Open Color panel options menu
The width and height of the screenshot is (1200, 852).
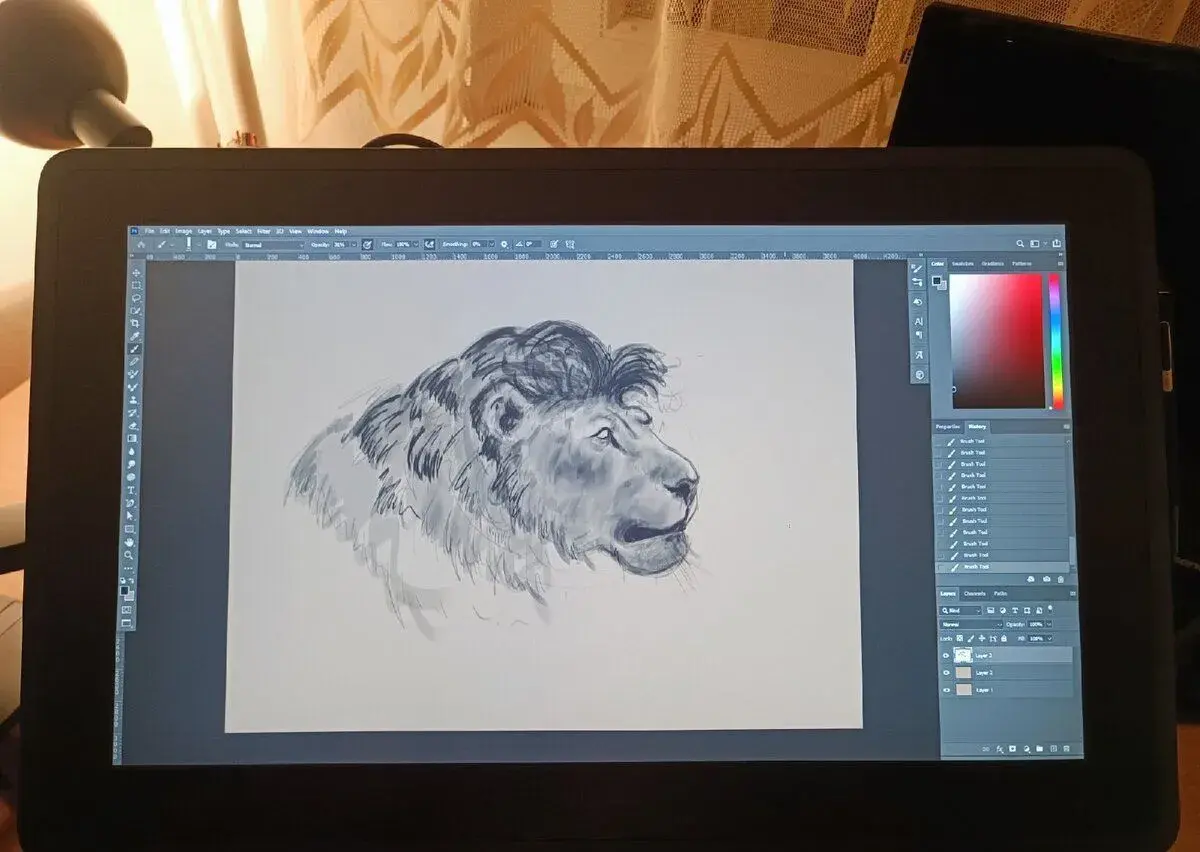click(x=1061, y=264)
